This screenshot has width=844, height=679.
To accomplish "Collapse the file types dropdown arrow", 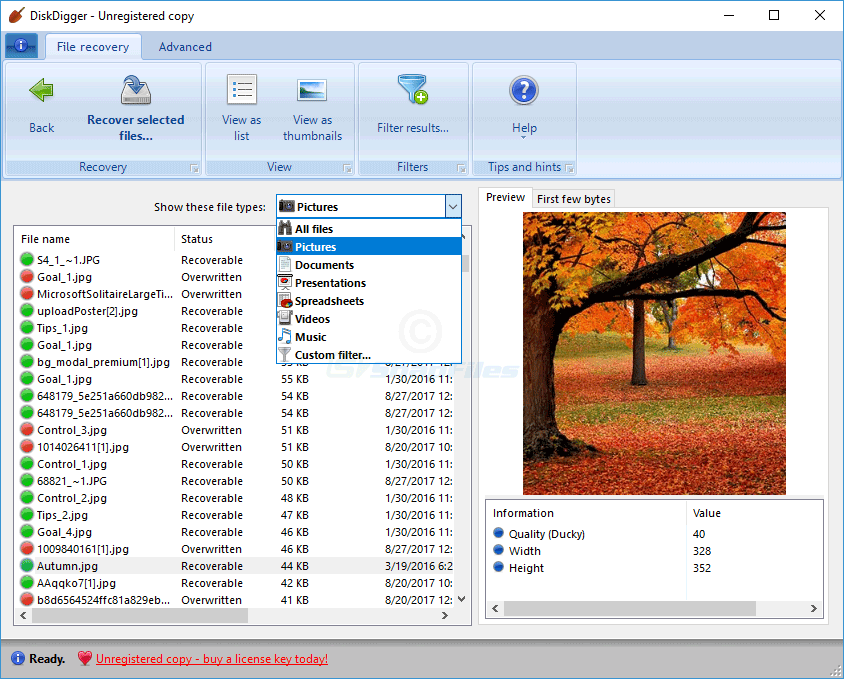I will 452,207.
